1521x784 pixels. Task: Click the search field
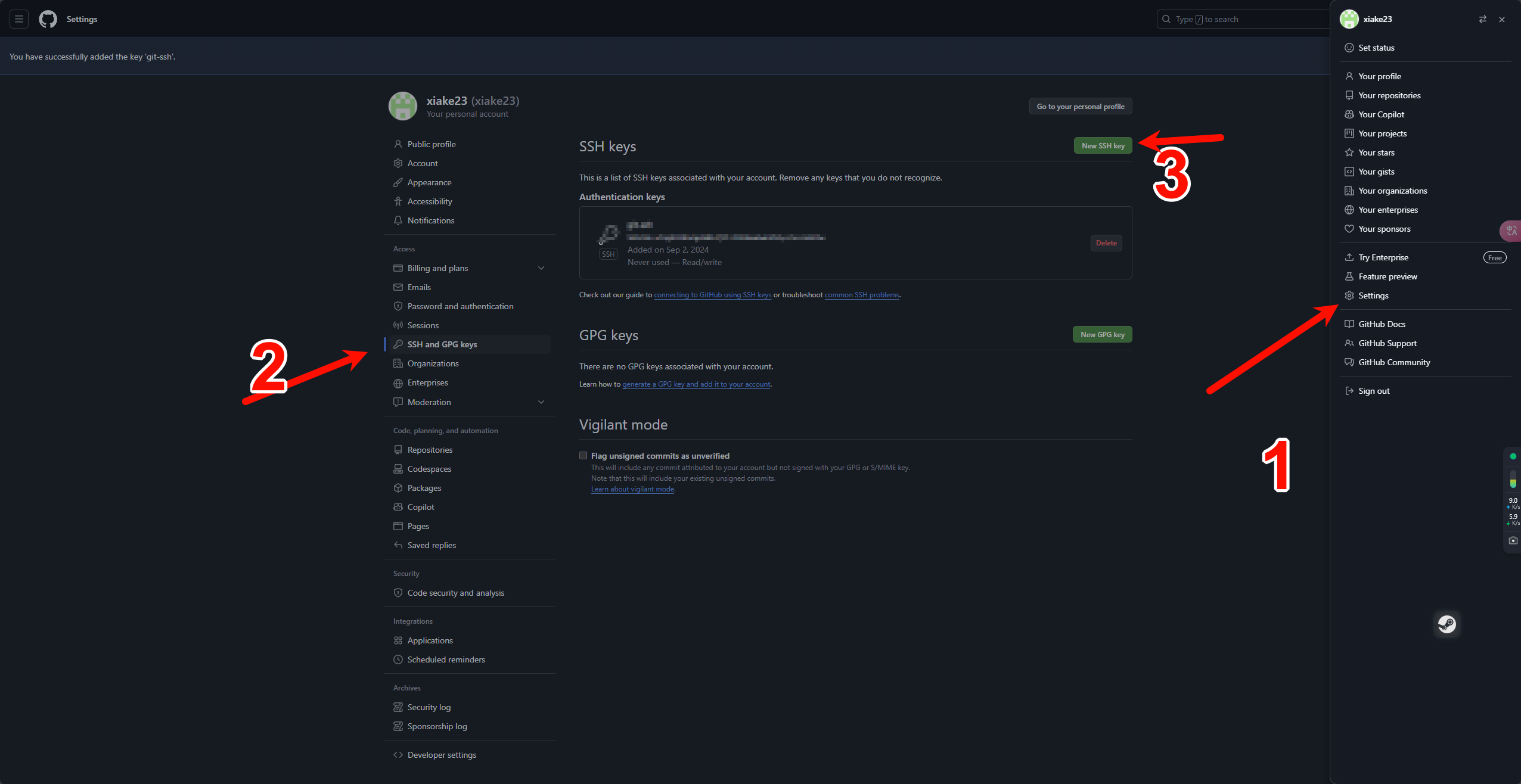click(x=1243, y=19)
